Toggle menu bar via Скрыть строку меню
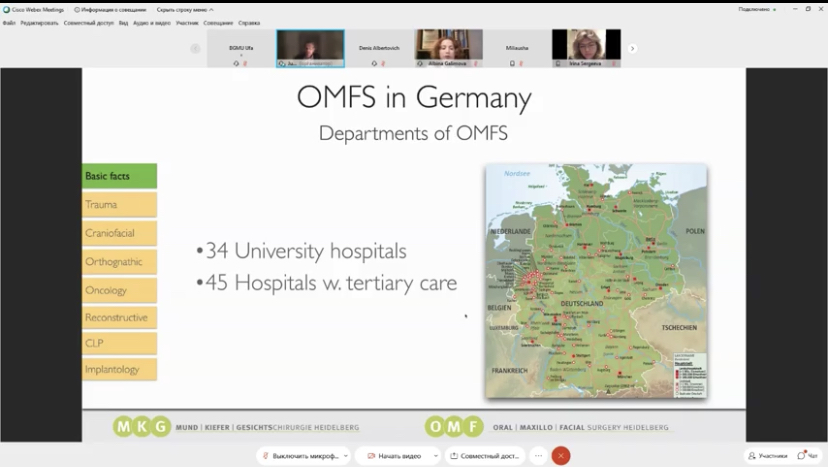The width and height of the screenshot is (828, 467). coord(183,9)
